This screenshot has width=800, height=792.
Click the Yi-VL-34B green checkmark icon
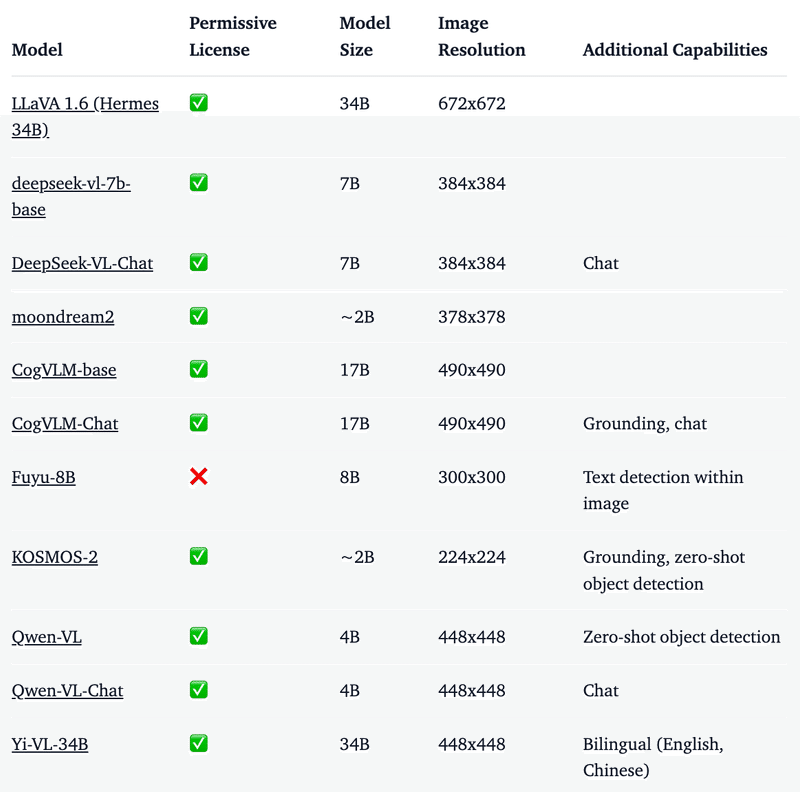pos(199,743)
